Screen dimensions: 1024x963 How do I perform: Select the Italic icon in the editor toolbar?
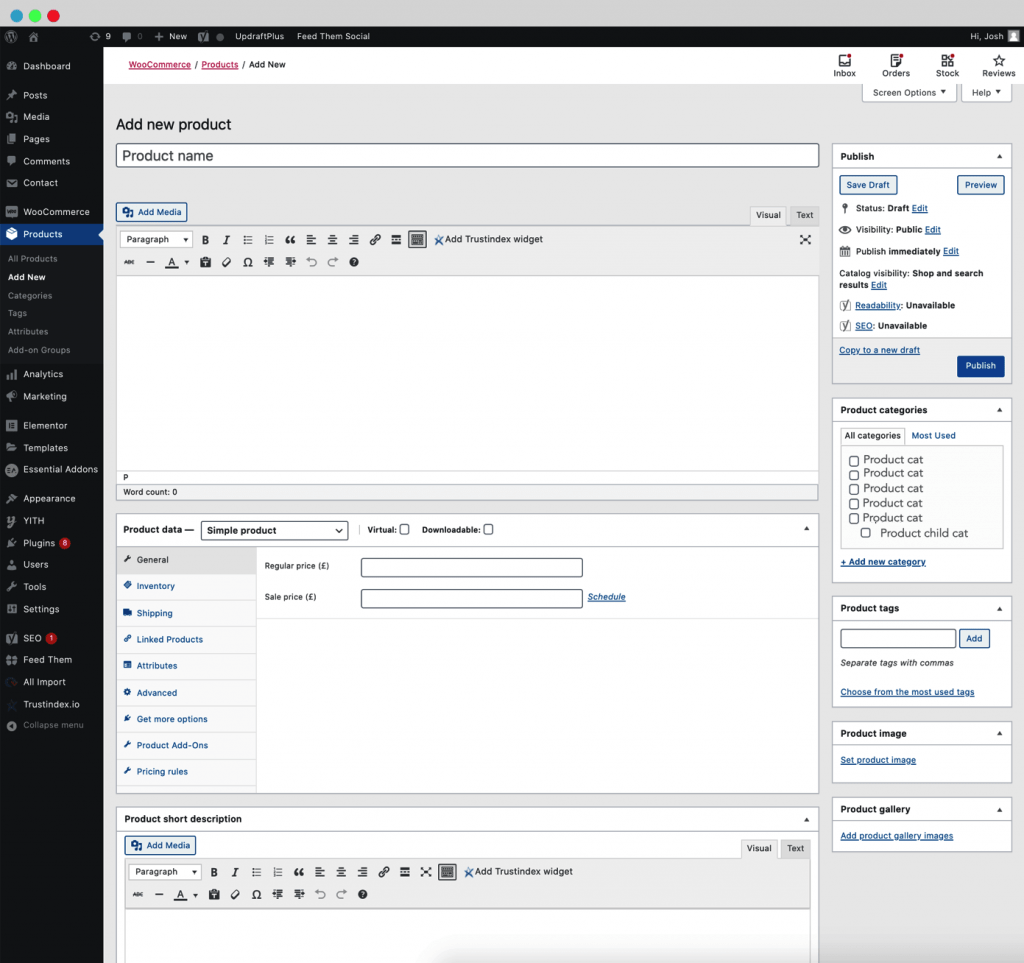pos(226,239)
